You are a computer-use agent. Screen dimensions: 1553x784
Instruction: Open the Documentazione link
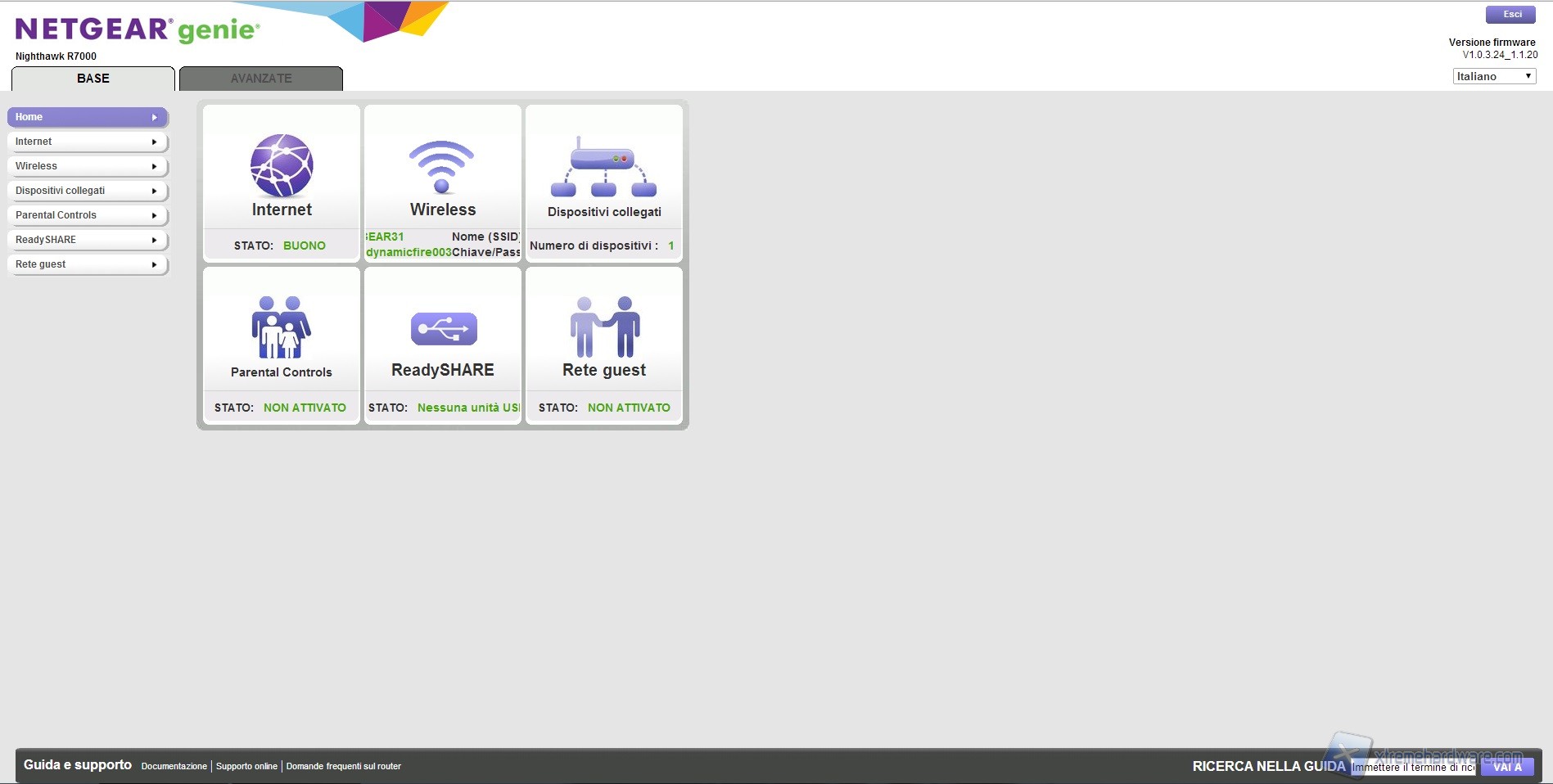[174, 767]
